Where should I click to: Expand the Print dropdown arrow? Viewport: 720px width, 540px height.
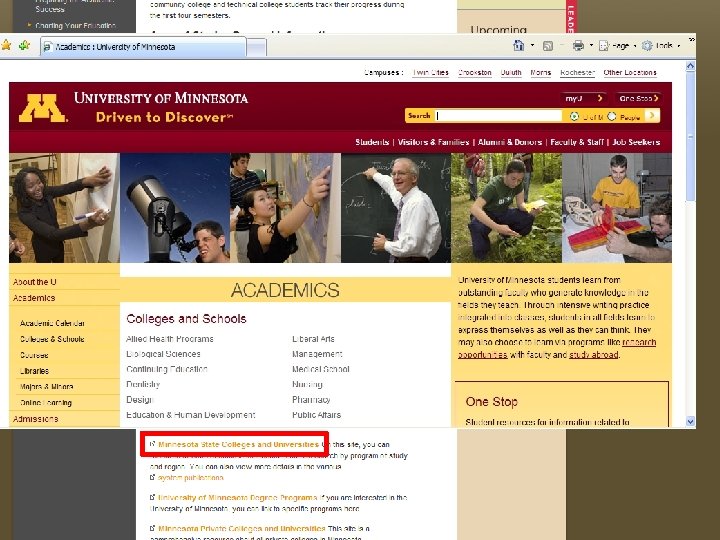(x=591, y=45)
